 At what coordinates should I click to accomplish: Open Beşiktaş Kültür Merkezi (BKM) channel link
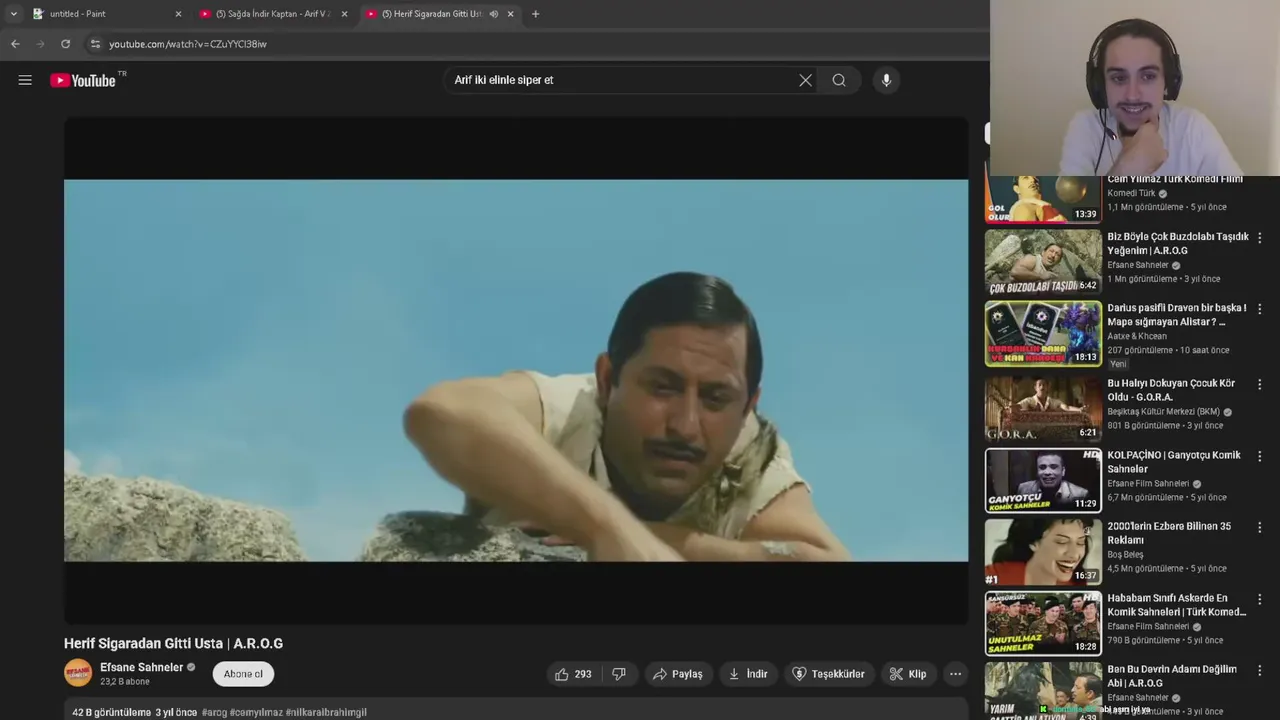(1163, 411)
